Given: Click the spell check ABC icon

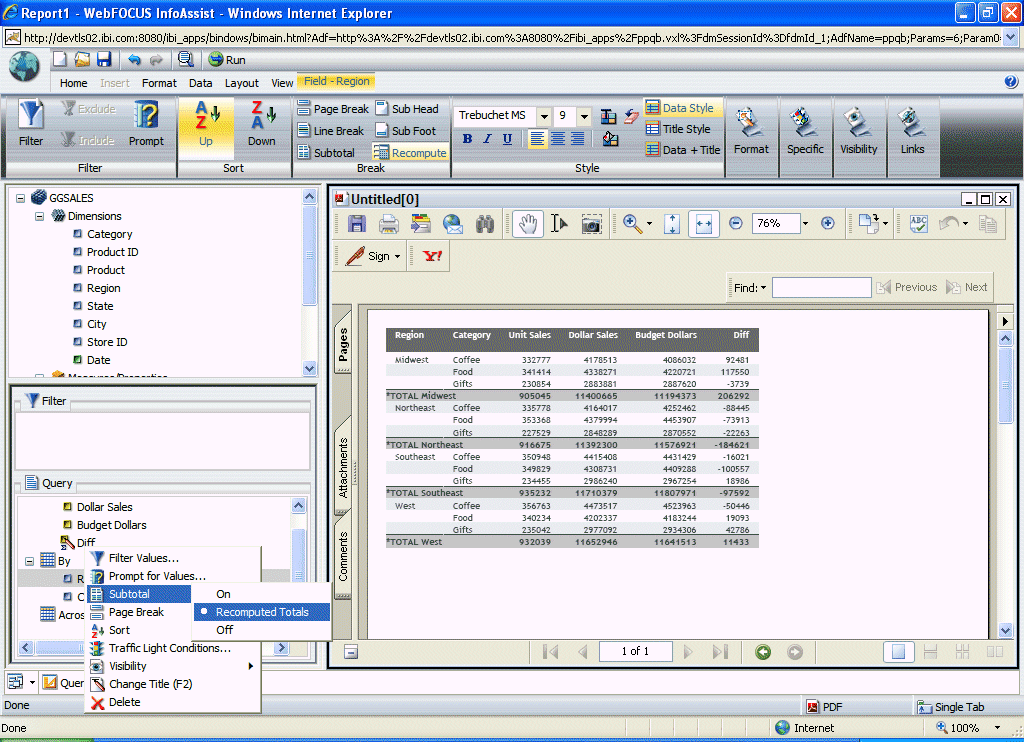Looking at the screenshot, I should [x=919, y=224].
